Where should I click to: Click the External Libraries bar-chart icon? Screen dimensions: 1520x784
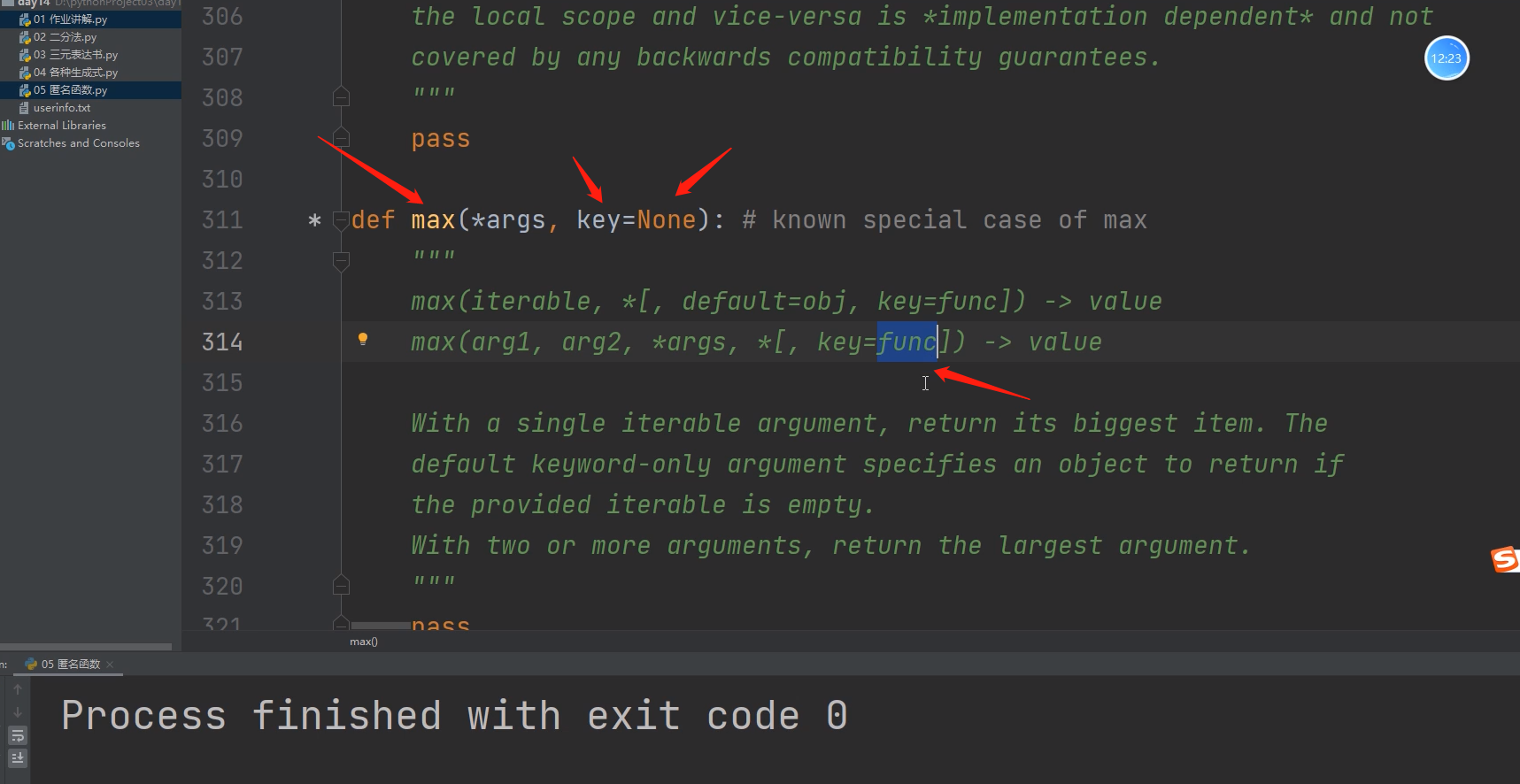click(x=8, y=126)
